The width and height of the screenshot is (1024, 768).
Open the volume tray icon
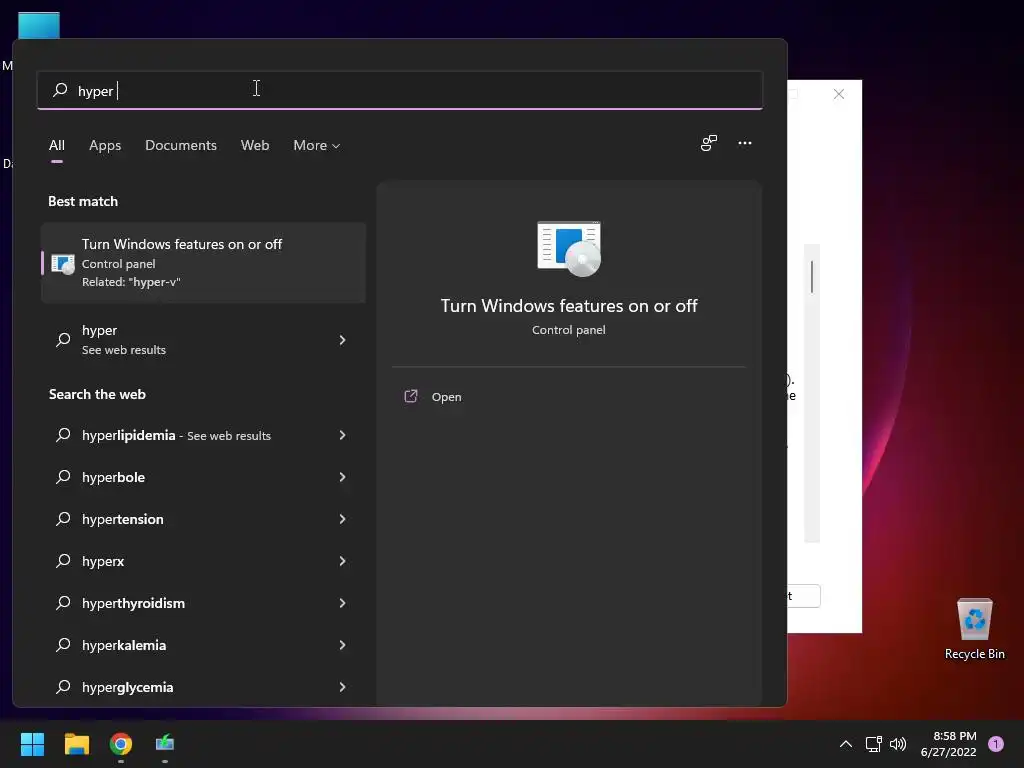[899, 744]
